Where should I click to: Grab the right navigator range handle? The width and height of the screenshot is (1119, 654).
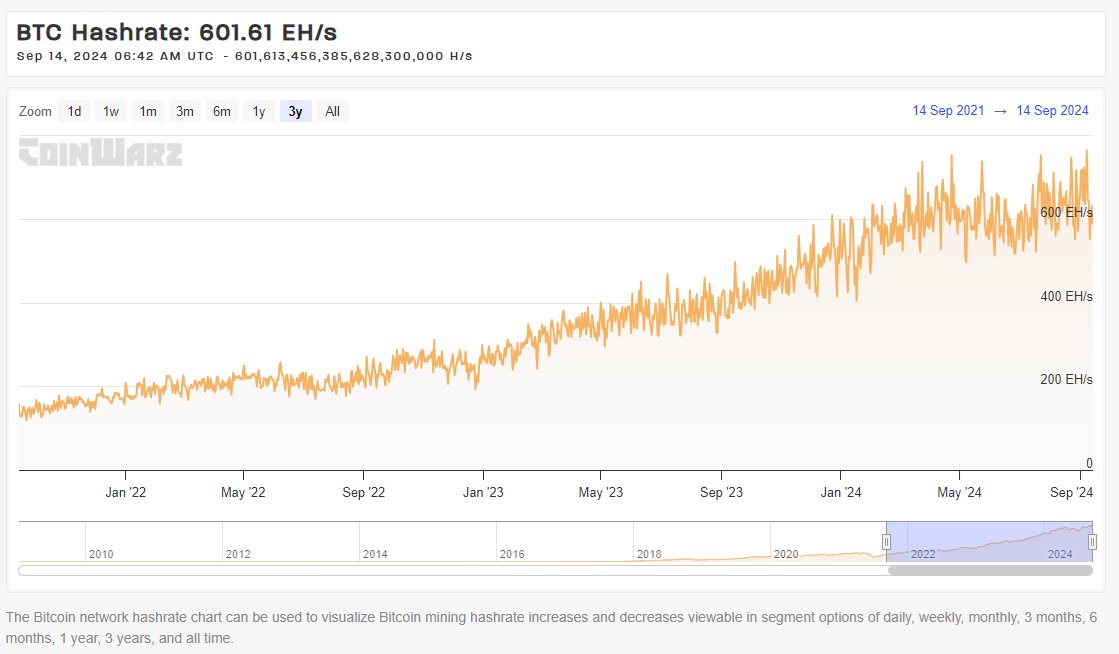pos(1092,542)
